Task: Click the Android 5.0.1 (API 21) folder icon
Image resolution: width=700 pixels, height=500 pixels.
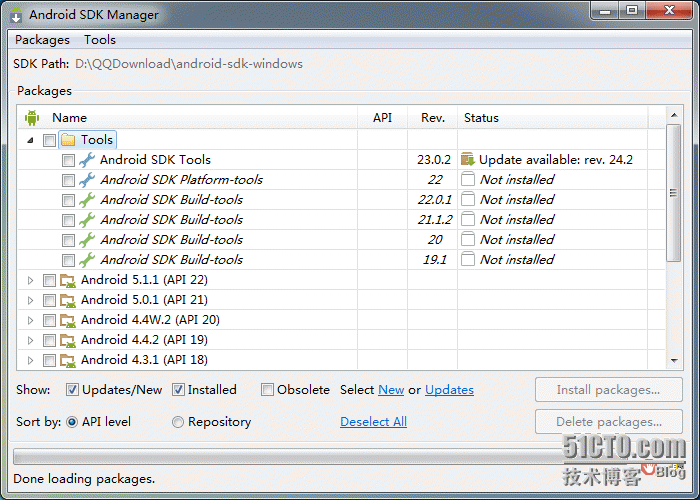Action: (x=68, y=300)
